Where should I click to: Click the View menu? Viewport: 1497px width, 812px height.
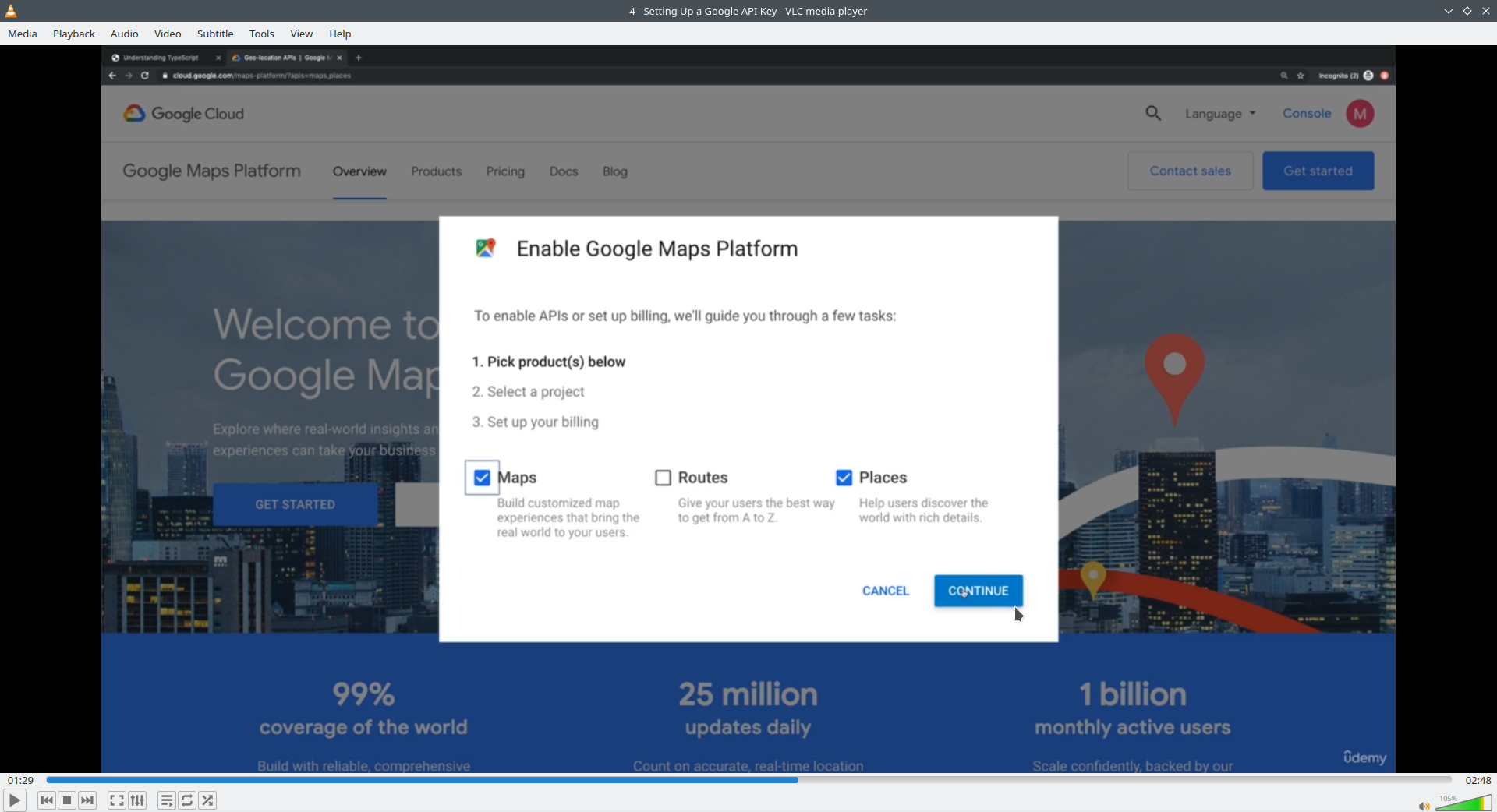(302, 34)
